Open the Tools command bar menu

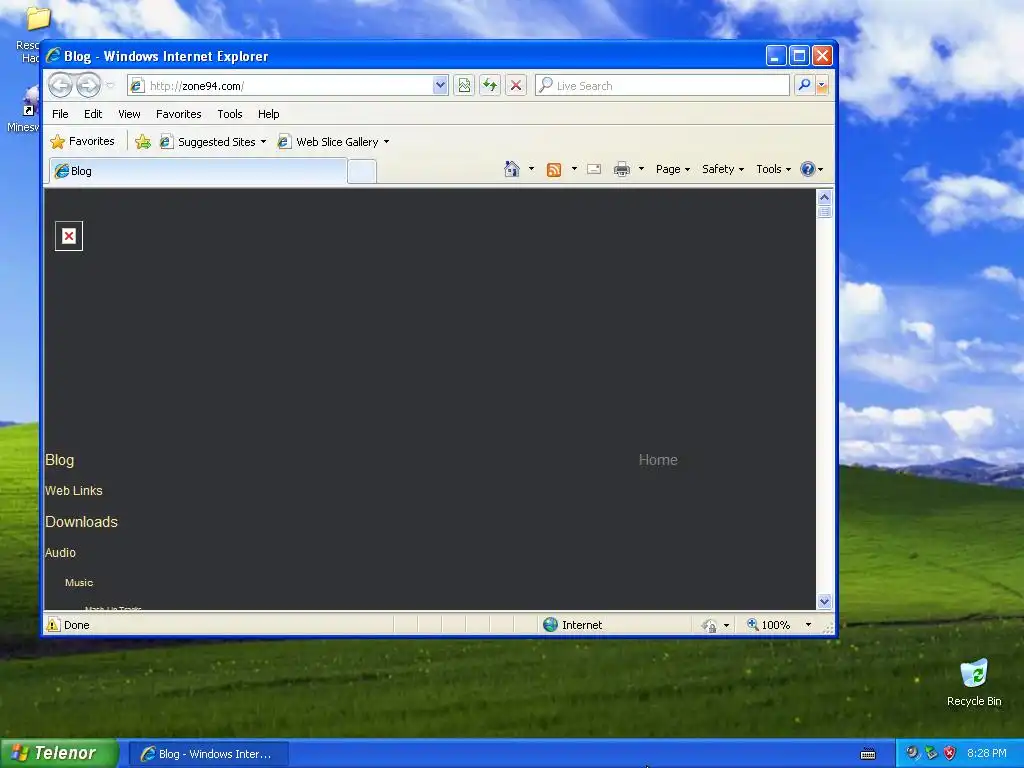click(x=773, y=169)
